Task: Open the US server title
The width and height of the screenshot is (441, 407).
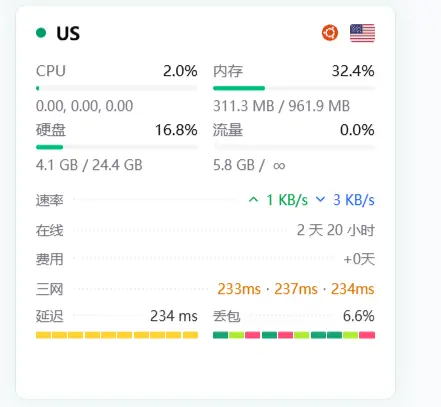Action: [x=68, y=33]
